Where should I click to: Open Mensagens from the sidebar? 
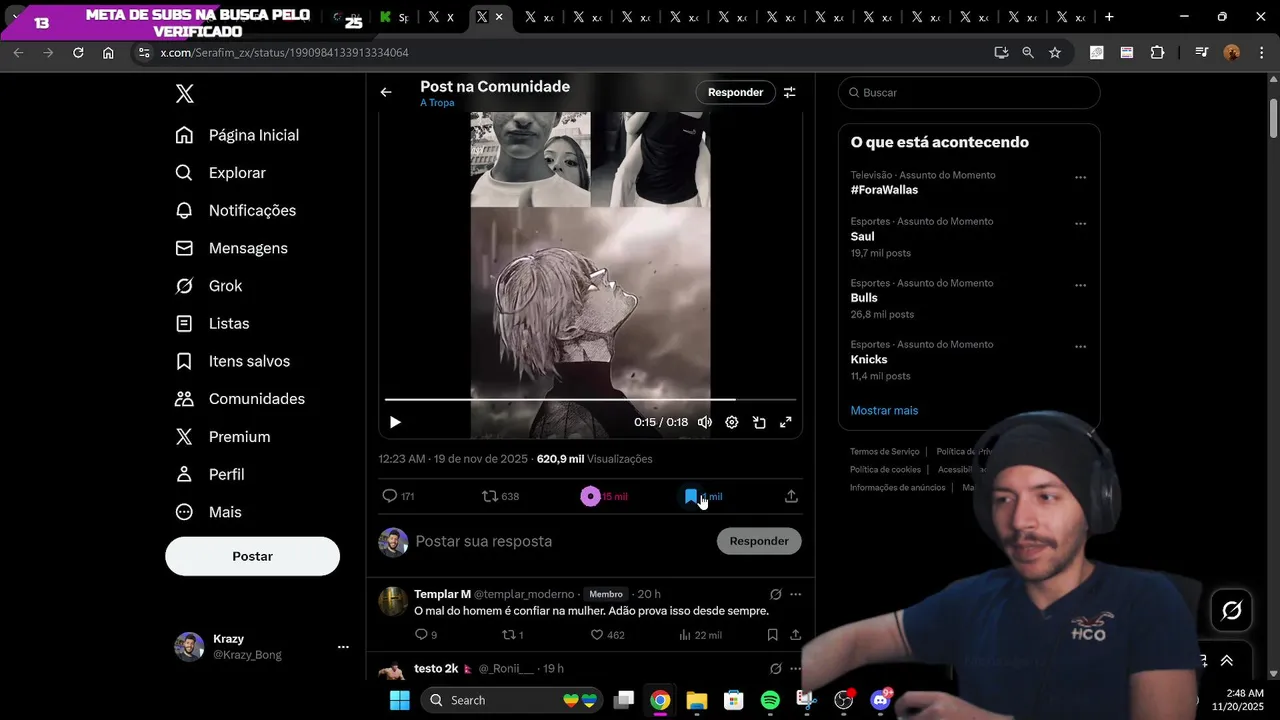pos(232,248)
